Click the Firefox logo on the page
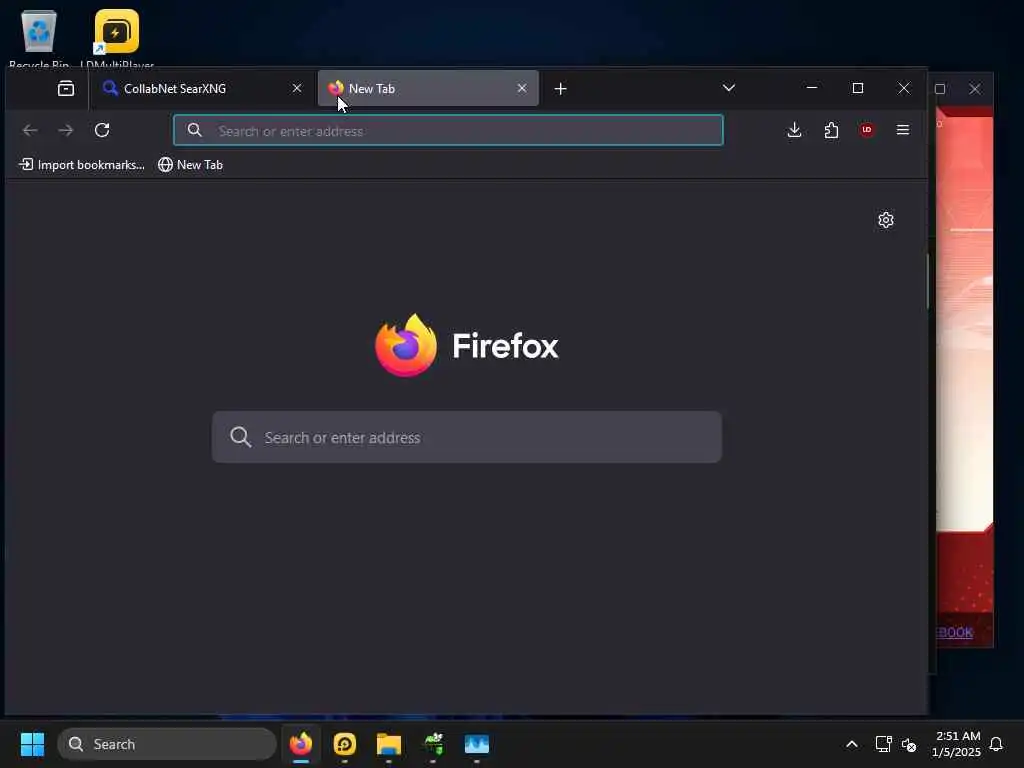 [406, 345]
